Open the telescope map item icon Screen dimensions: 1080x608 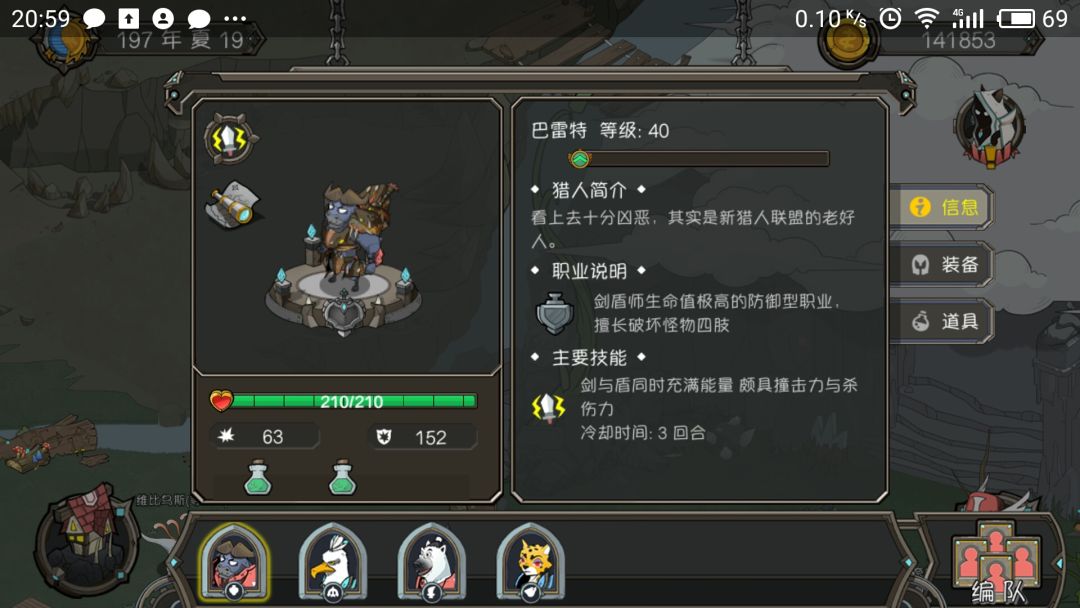click(233, 202)
